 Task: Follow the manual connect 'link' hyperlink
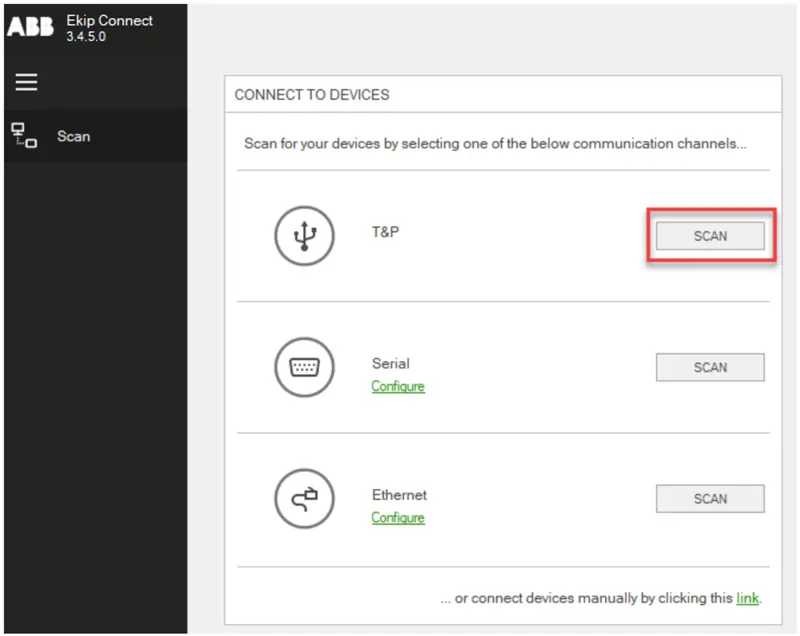(x=747, y=598)
